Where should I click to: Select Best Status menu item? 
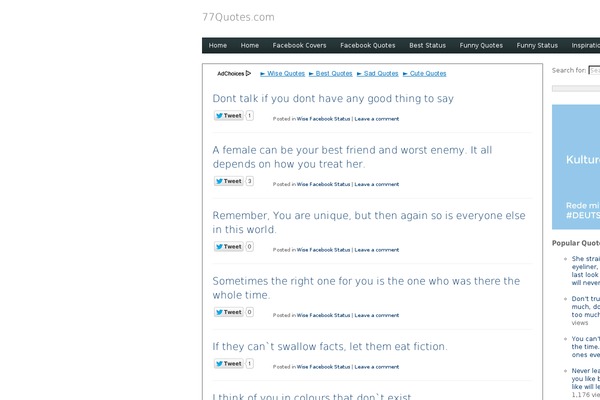tap(427, 46)
